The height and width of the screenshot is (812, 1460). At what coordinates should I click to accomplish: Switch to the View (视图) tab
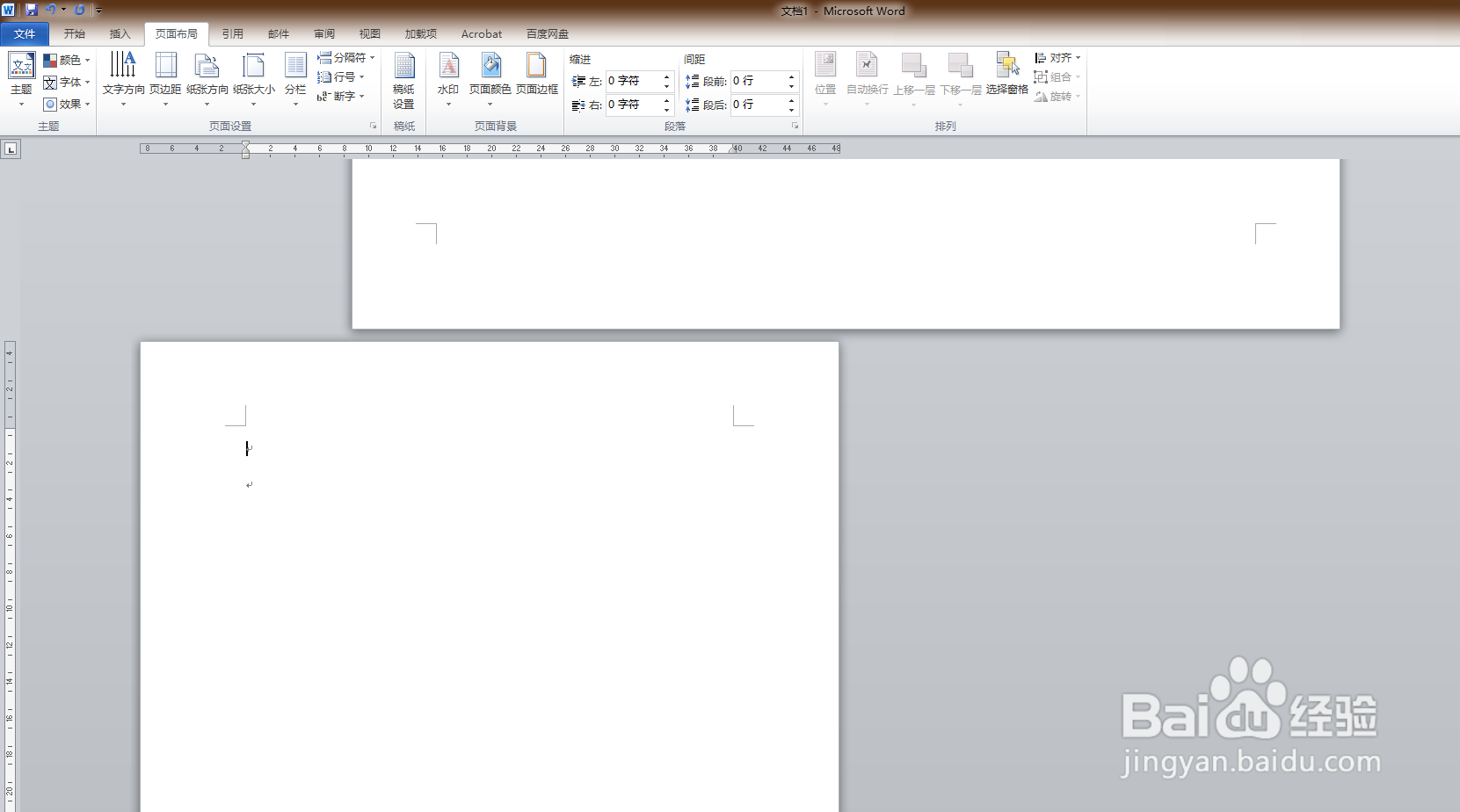[x=370, y=34]
